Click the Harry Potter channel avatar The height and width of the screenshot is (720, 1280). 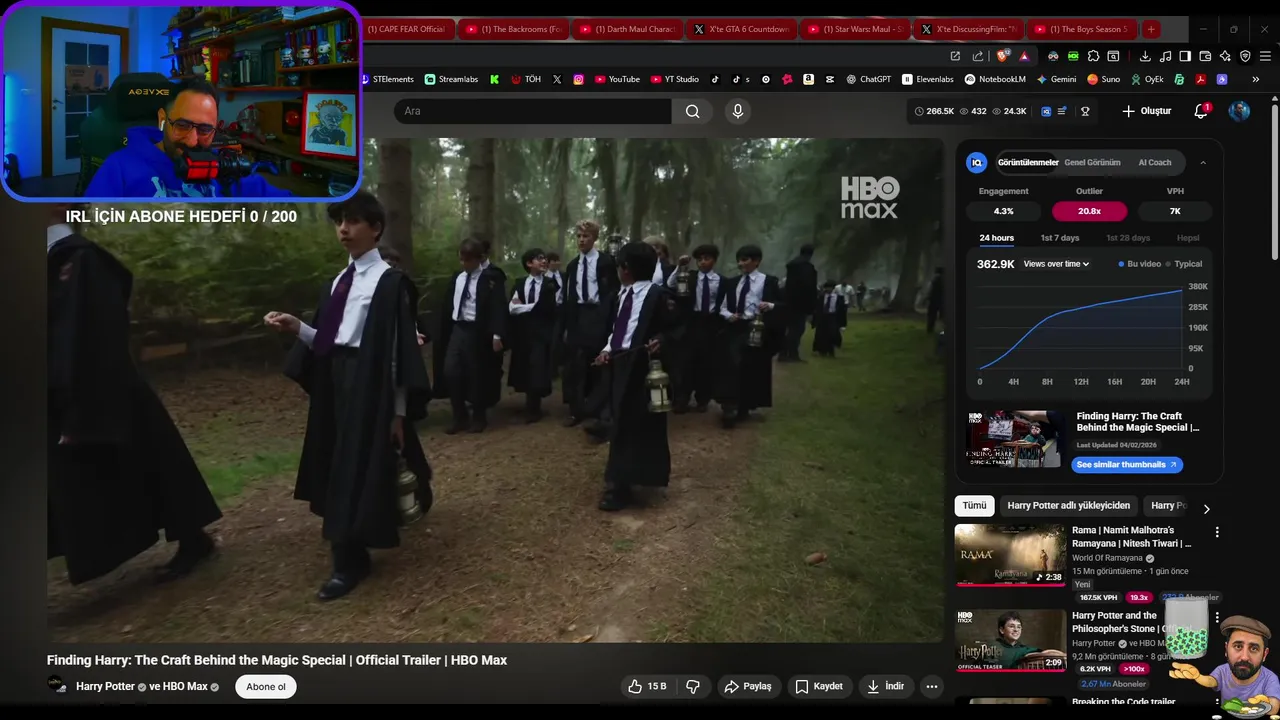[57, 686]
